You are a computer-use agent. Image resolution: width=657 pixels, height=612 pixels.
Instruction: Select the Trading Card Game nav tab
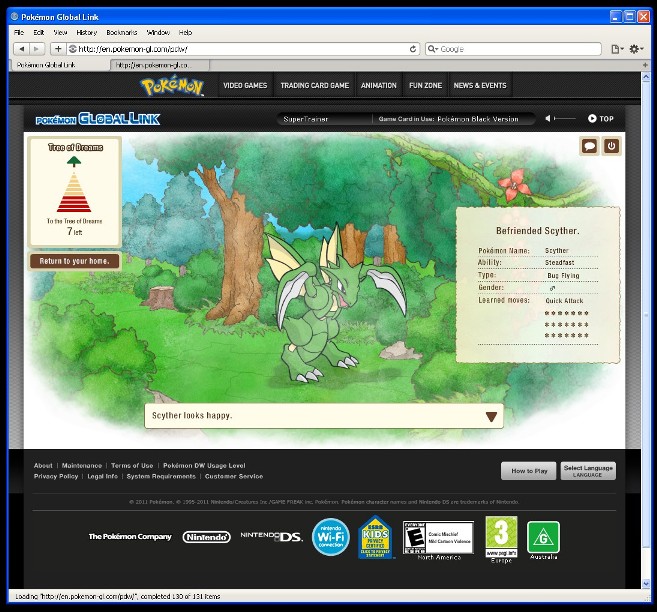(314, 86)
